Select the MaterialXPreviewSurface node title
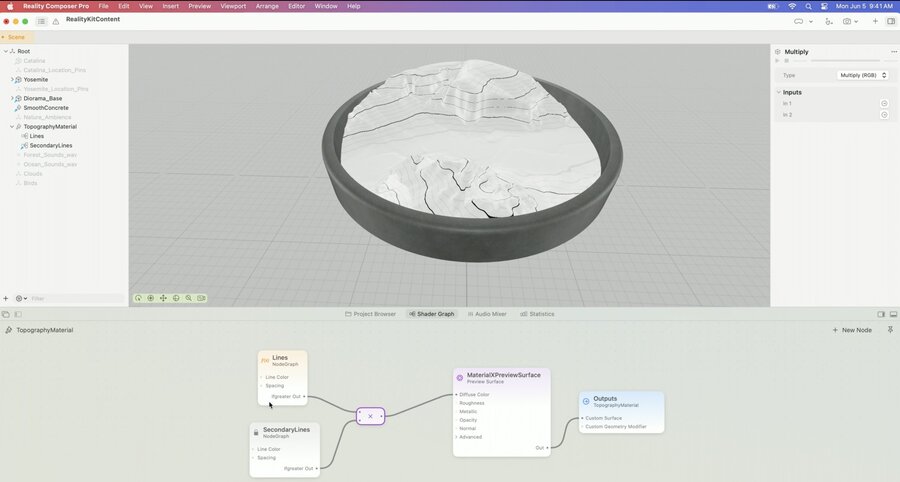 (503, 375)
